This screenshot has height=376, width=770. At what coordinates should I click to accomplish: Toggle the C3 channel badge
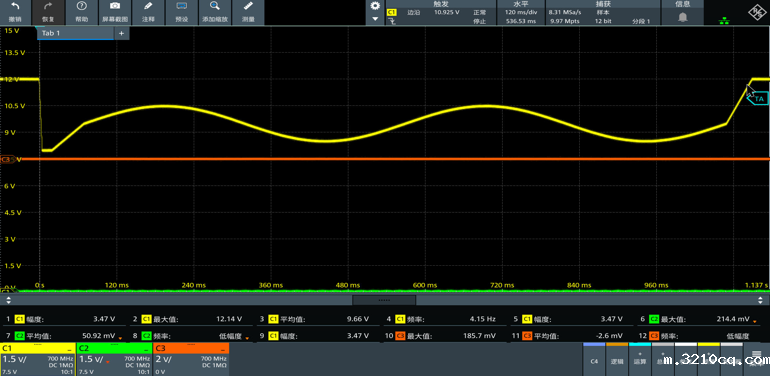click(160, 348)
